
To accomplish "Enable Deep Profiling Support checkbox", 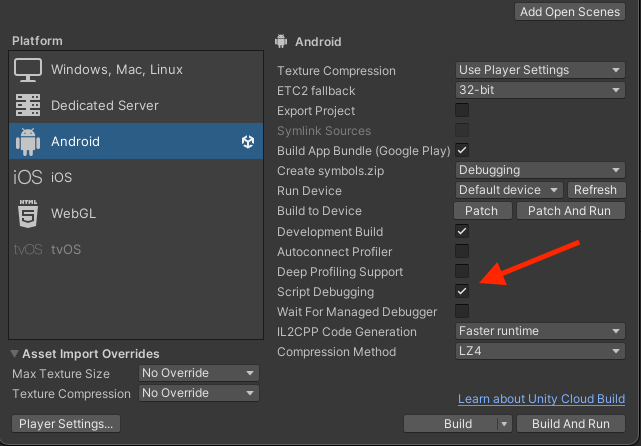I will [462, 271].
